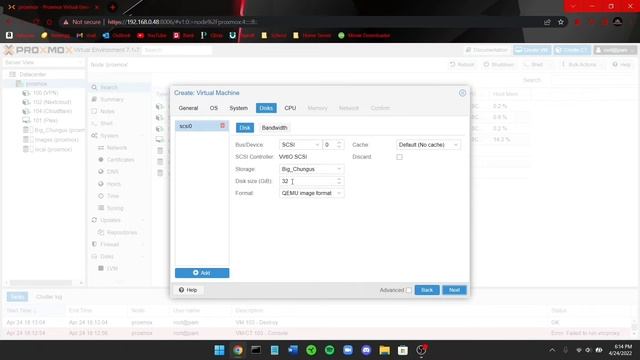The height and width of the screenshot is (360, 640).
Task: Enable the Advanced checkbox
Action: click(409, 290)
